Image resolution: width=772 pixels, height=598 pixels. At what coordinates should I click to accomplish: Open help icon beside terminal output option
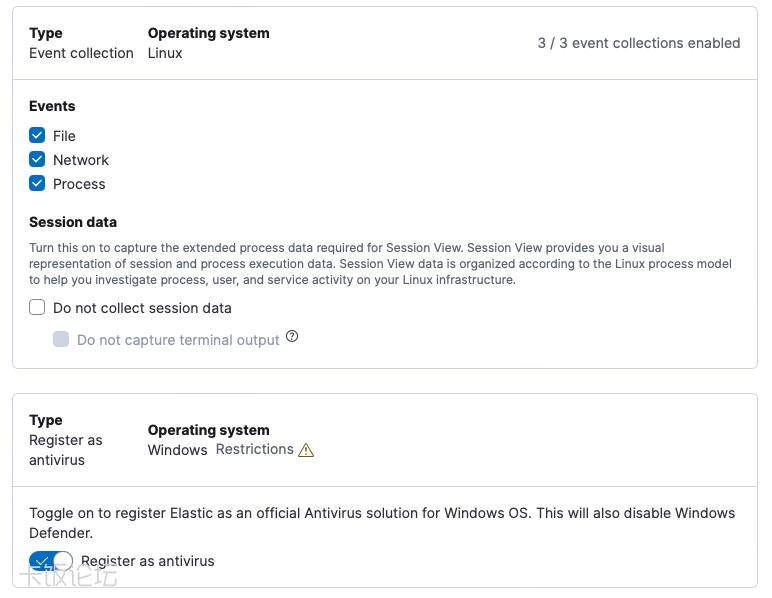292,337
